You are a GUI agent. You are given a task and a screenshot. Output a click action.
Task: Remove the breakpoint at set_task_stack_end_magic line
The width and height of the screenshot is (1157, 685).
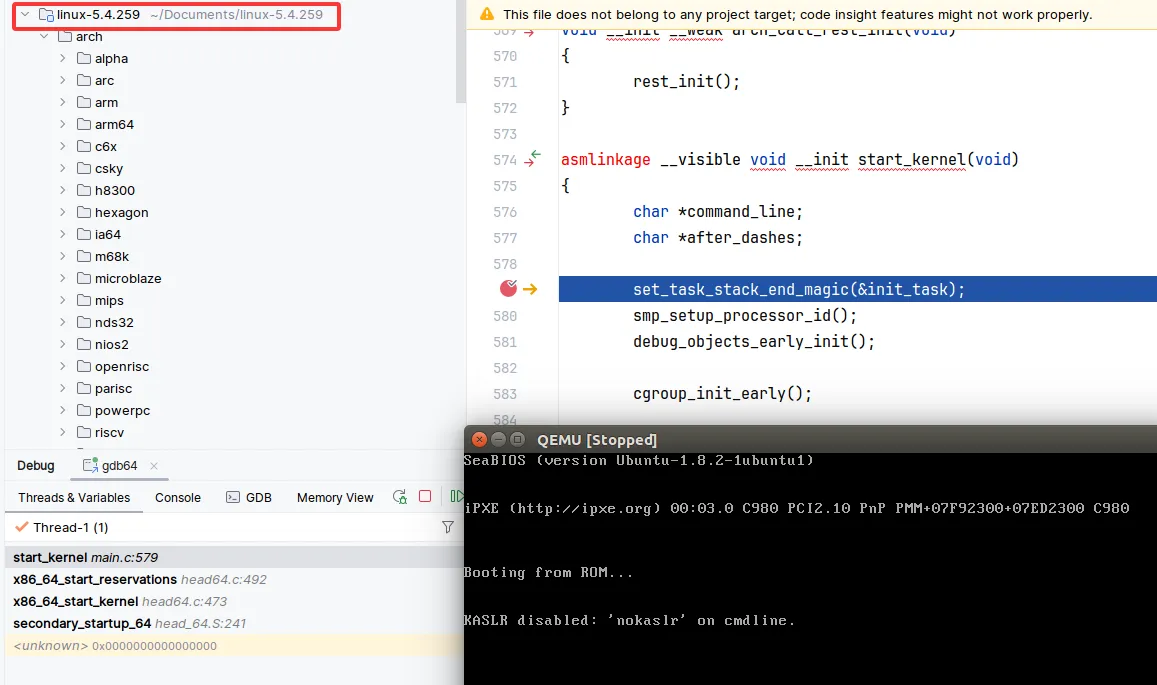(x=508, y=289)
